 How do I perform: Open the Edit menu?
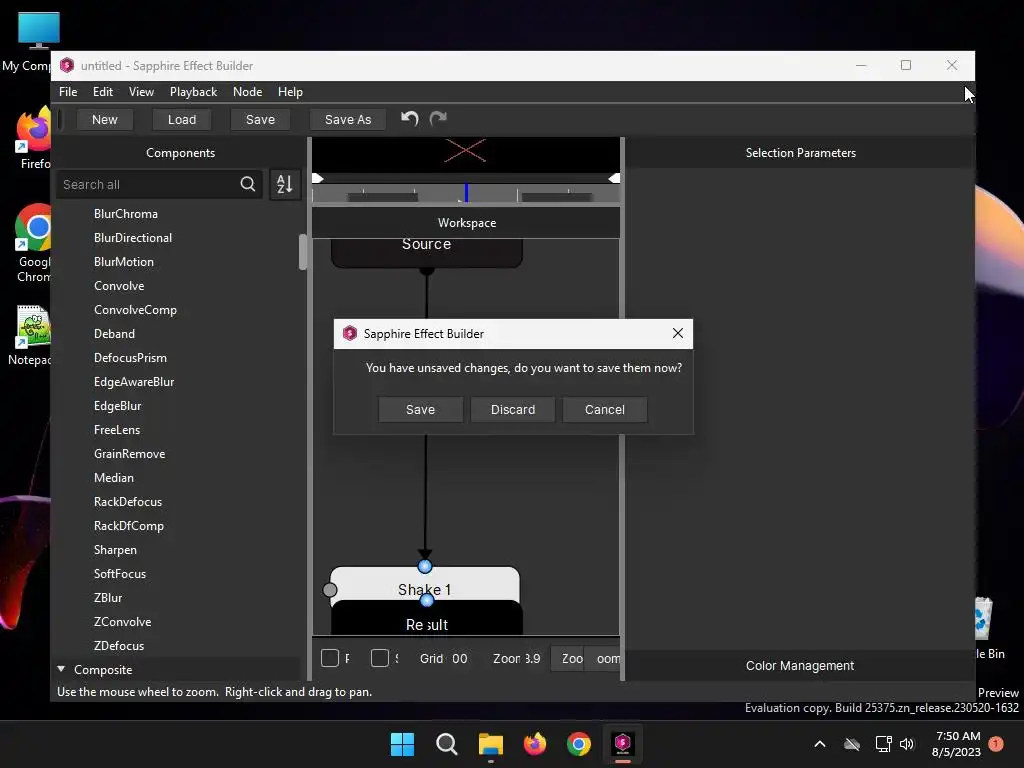pos(103,92)
